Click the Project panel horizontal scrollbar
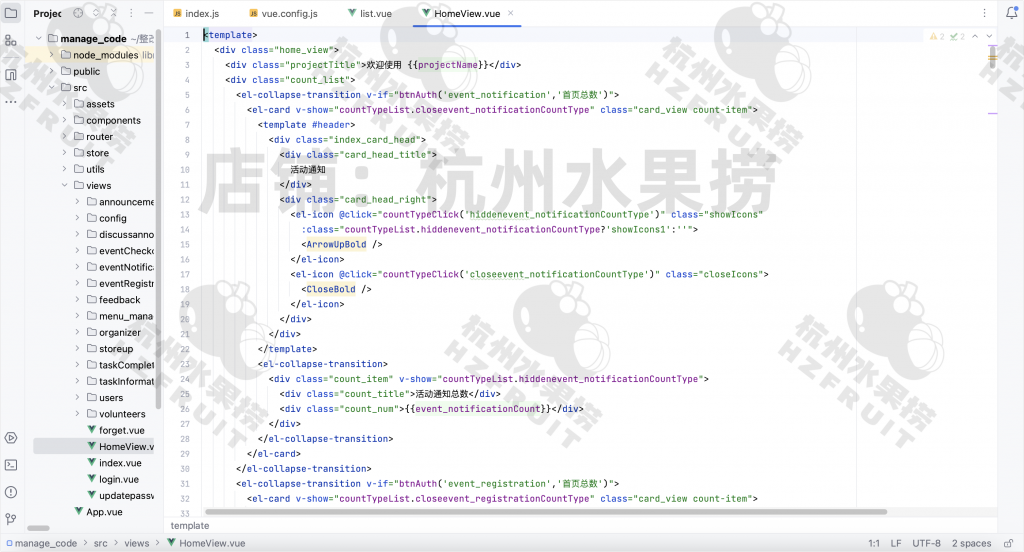 (39, 528)
